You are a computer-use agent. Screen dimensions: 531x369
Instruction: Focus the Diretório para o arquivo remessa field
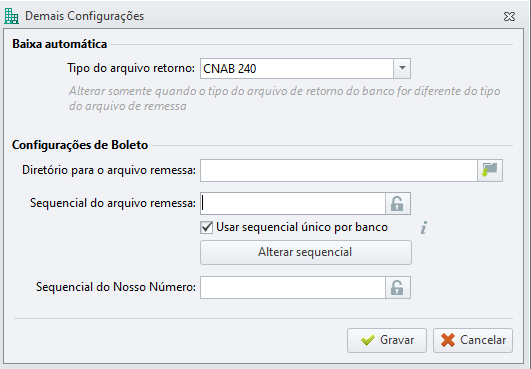pyautogui.click(x=339, y=170)
